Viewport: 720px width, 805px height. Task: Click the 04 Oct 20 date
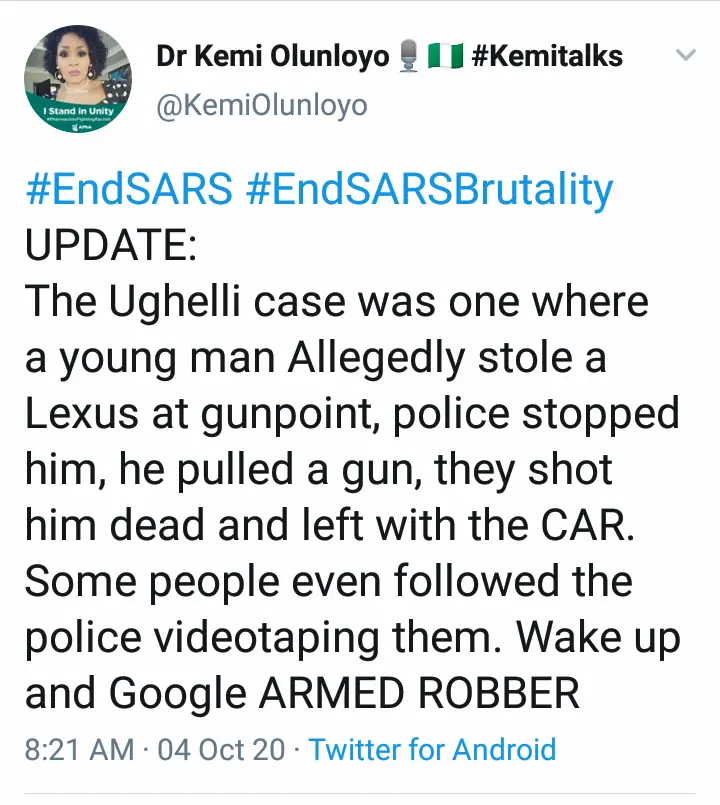click(220, 749)
